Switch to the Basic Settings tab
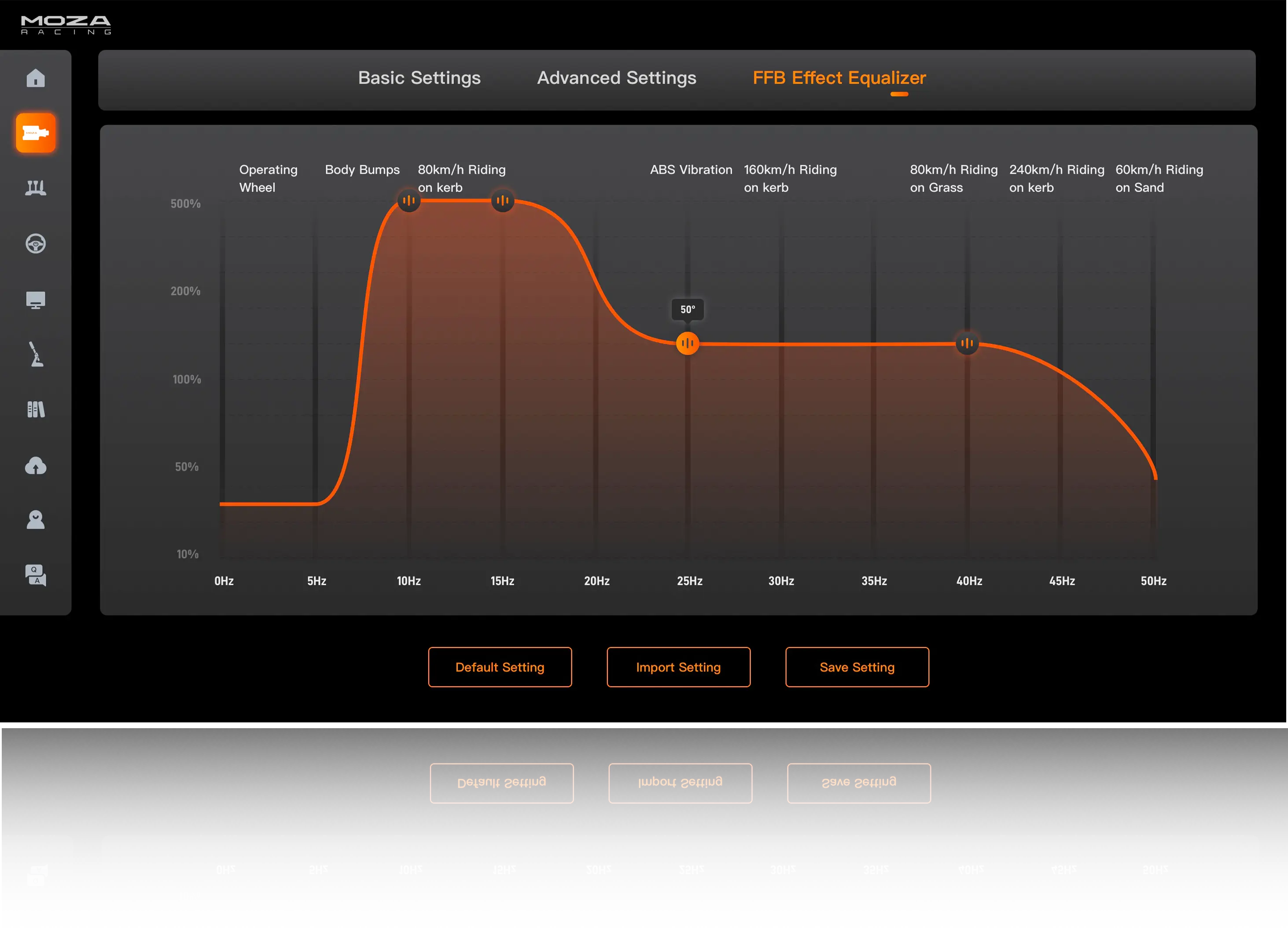The height and width of the screenshot is (928, 1288). 419,78
